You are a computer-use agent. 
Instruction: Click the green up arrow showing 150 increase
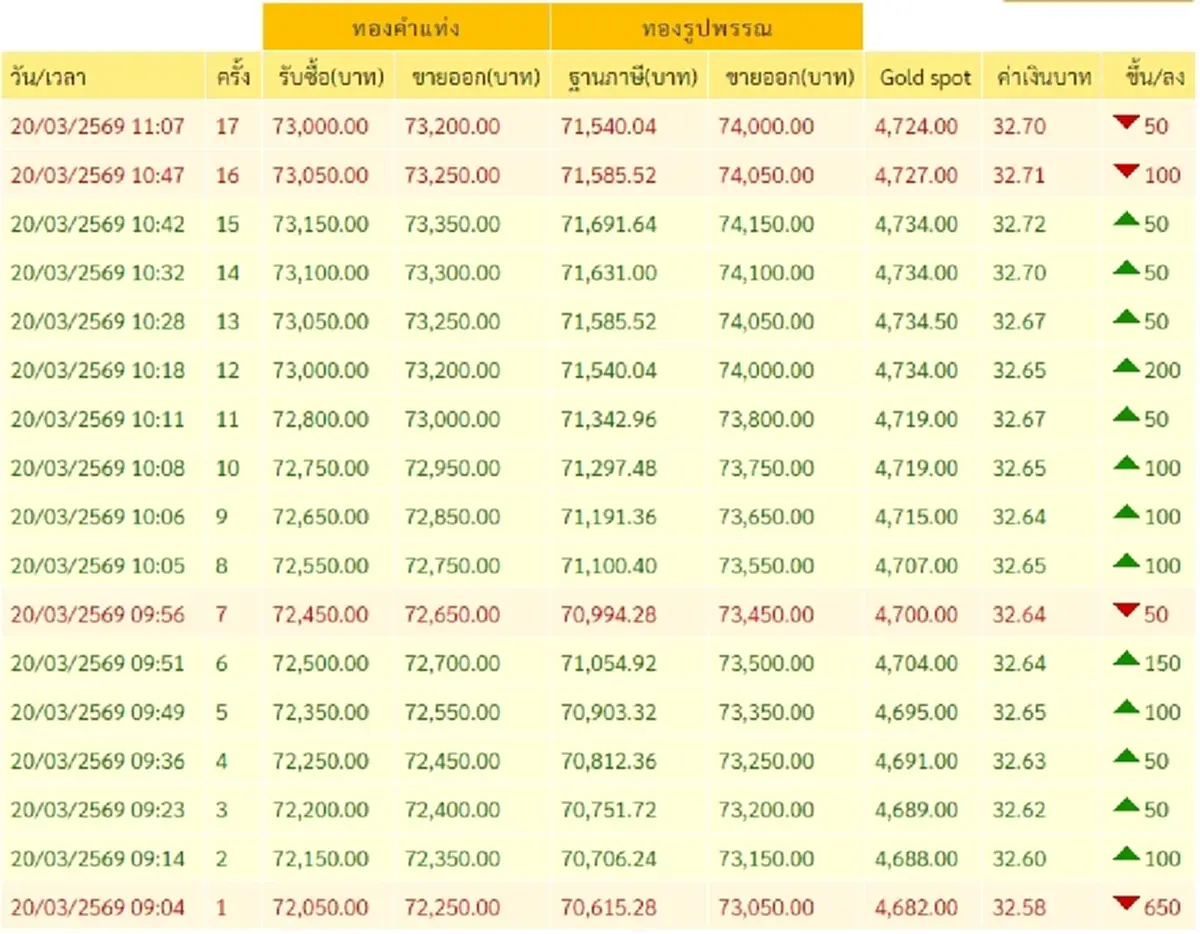coord(1128,658)
